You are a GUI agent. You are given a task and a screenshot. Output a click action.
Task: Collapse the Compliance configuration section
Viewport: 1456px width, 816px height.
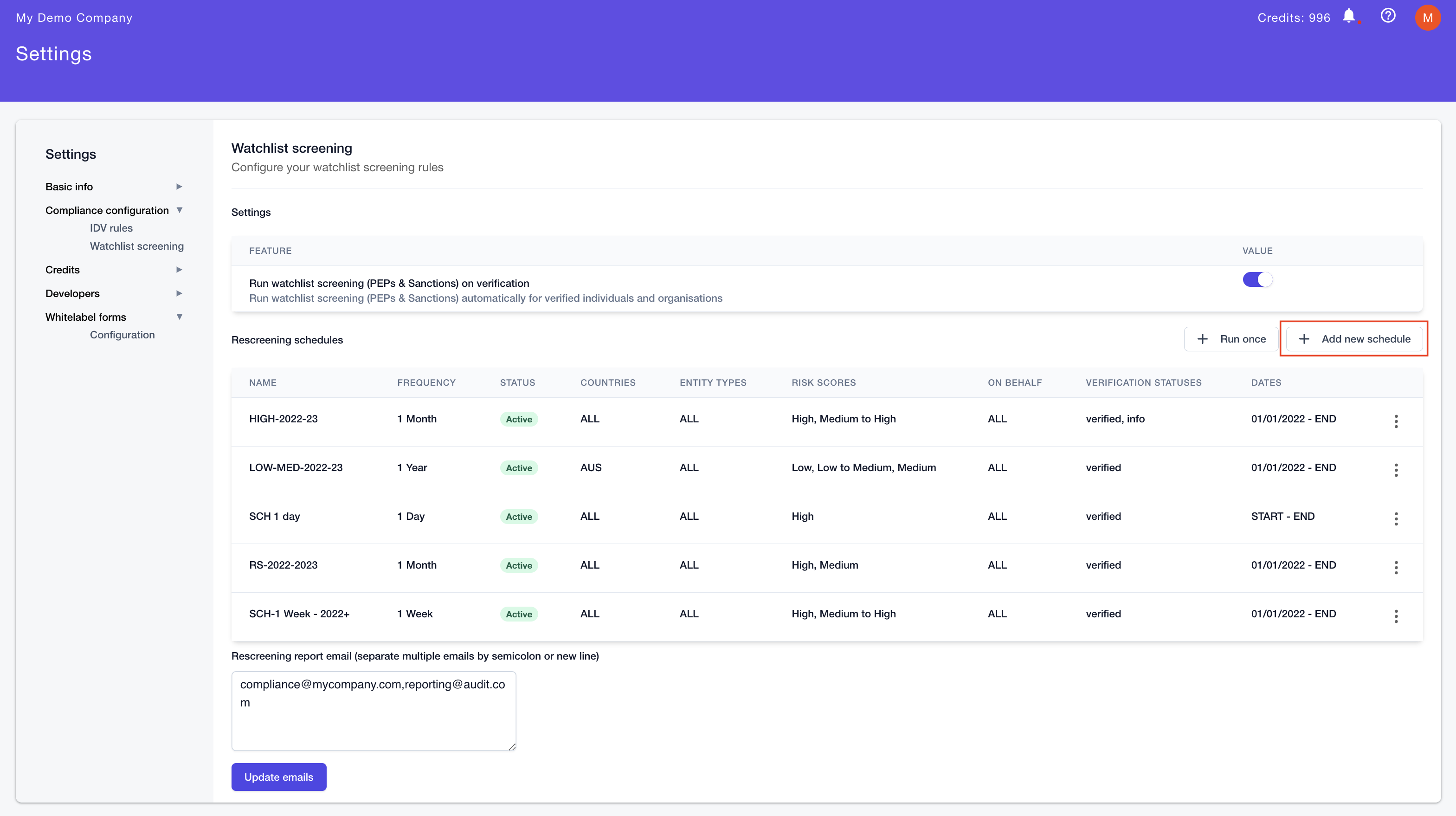[179, 210]
